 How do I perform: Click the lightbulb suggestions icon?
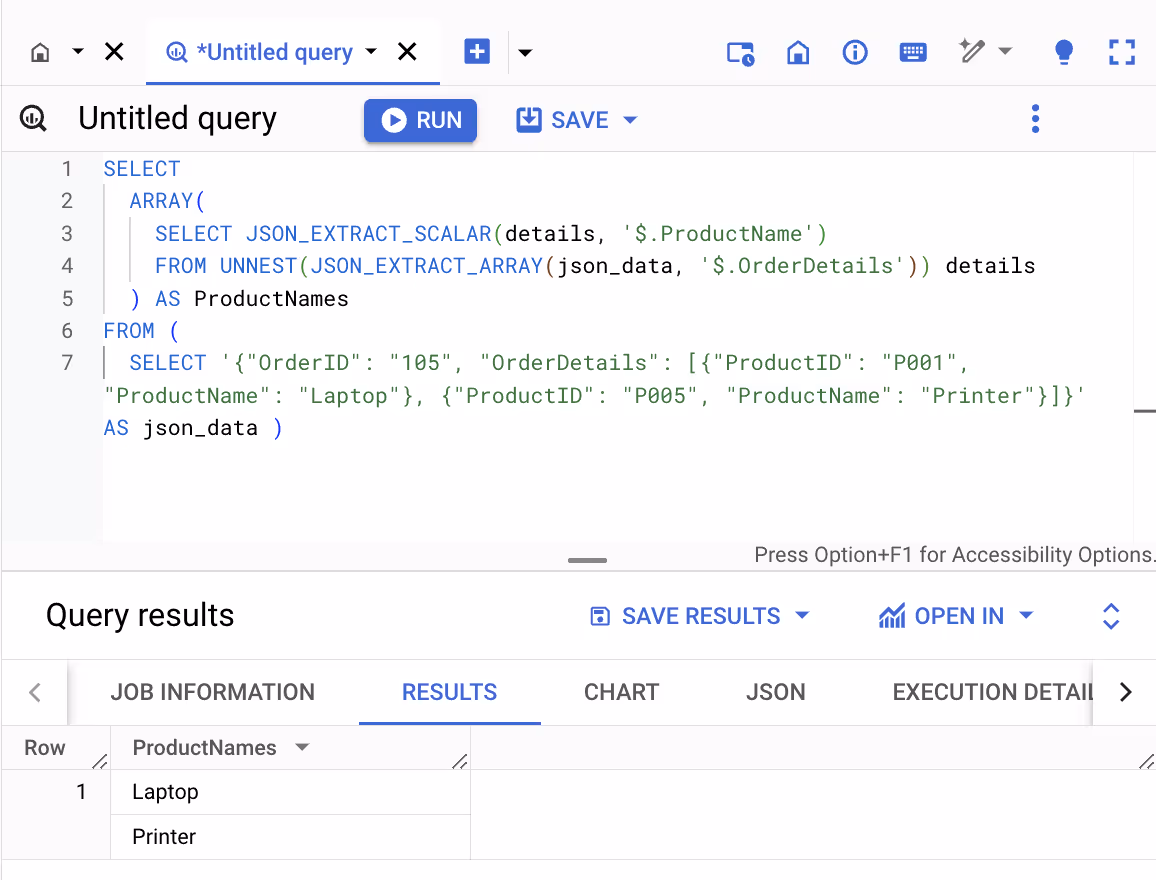1064,53
